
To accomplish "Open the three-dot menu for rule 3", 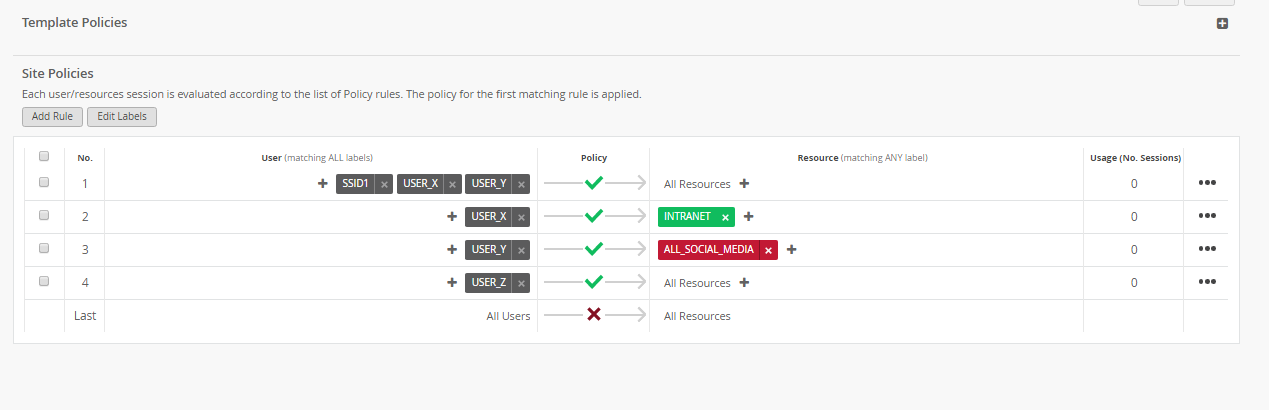I will click(x=1206, y=249).
